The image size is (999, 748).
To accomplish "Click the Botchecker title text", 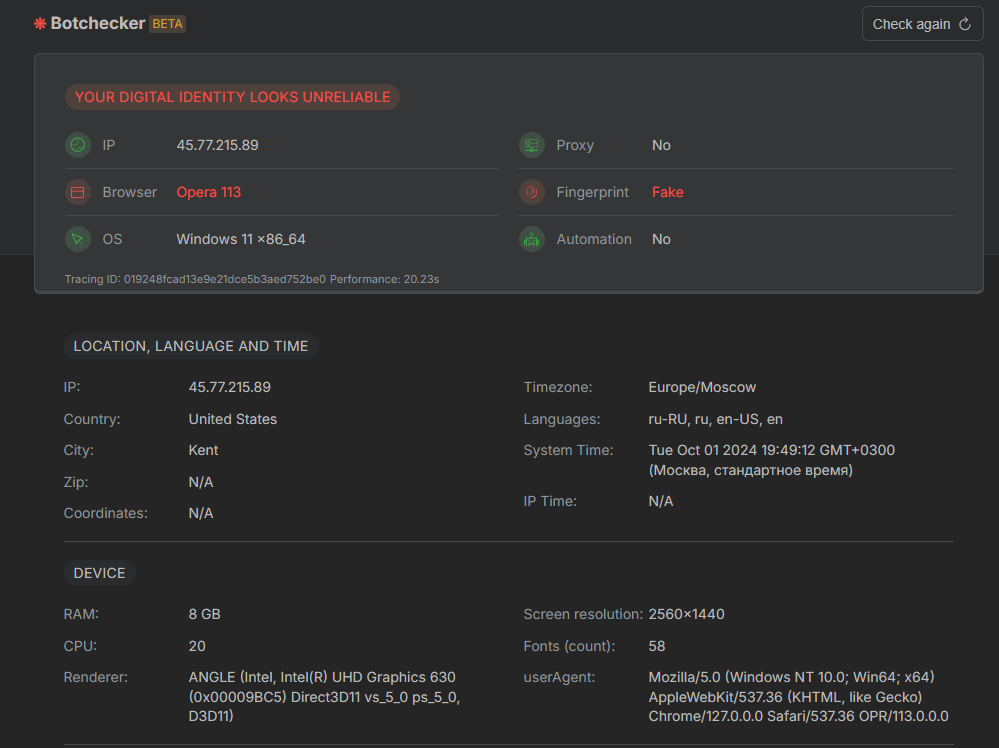I will coord(97,23).
